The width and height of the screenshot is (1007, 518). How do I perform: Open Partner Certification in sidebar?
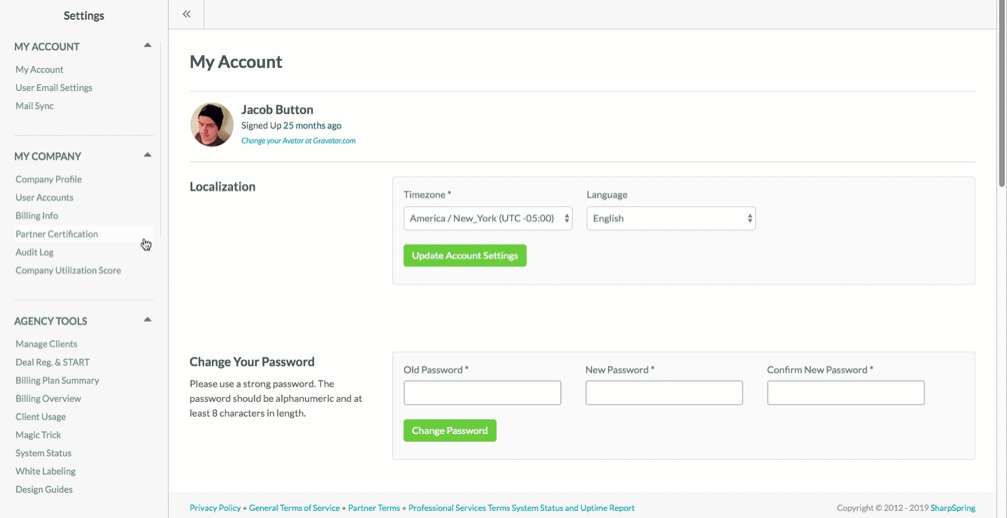tap(57, 234)
